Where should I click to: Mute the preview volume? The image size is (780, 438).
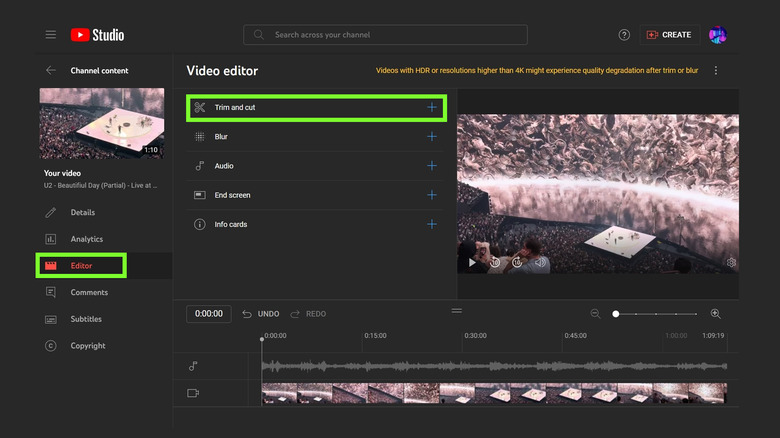point(540,262)
